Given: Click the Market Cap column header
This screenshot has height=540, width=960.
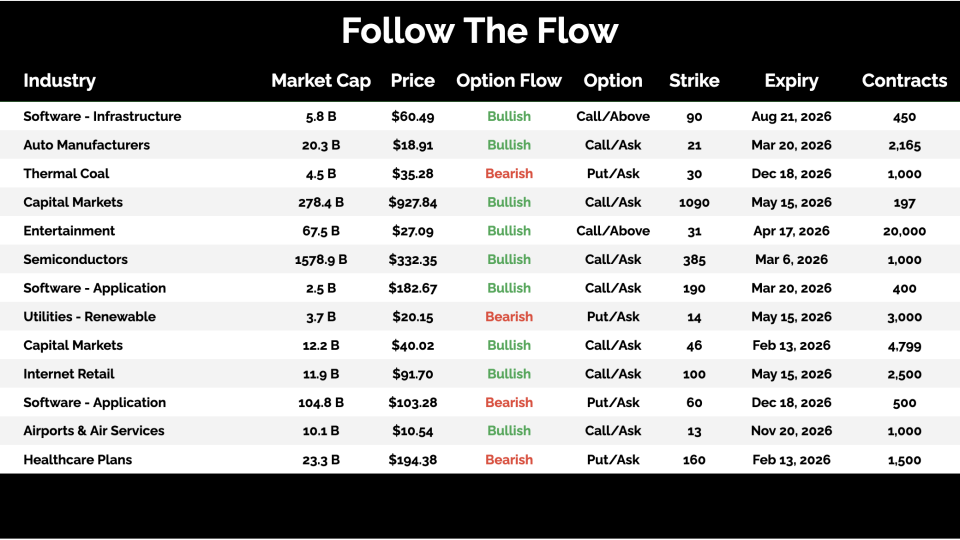Looking at the screenshot, I should (x=320, y=81).
